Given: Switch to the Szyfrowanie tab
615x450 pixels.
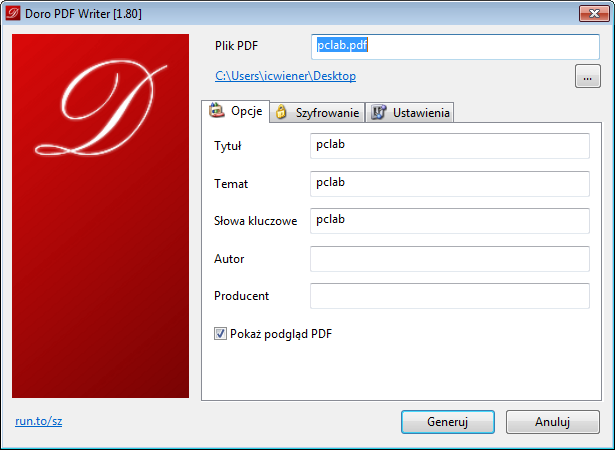Looking at the screenshot, I should click(x=317, y=113).
